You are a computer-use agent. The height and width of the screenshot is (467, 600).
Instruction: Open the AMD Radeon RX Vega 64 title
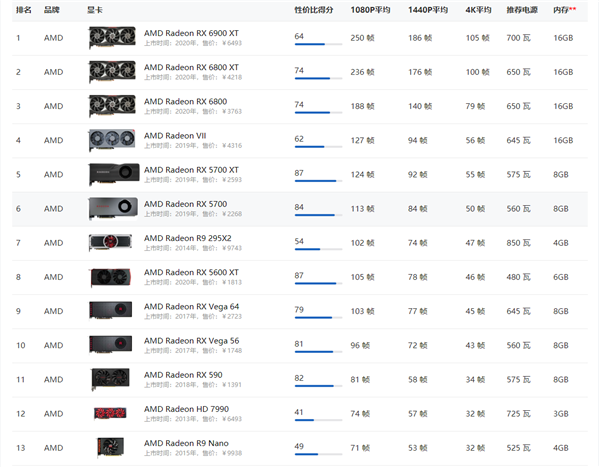(191, 307)
